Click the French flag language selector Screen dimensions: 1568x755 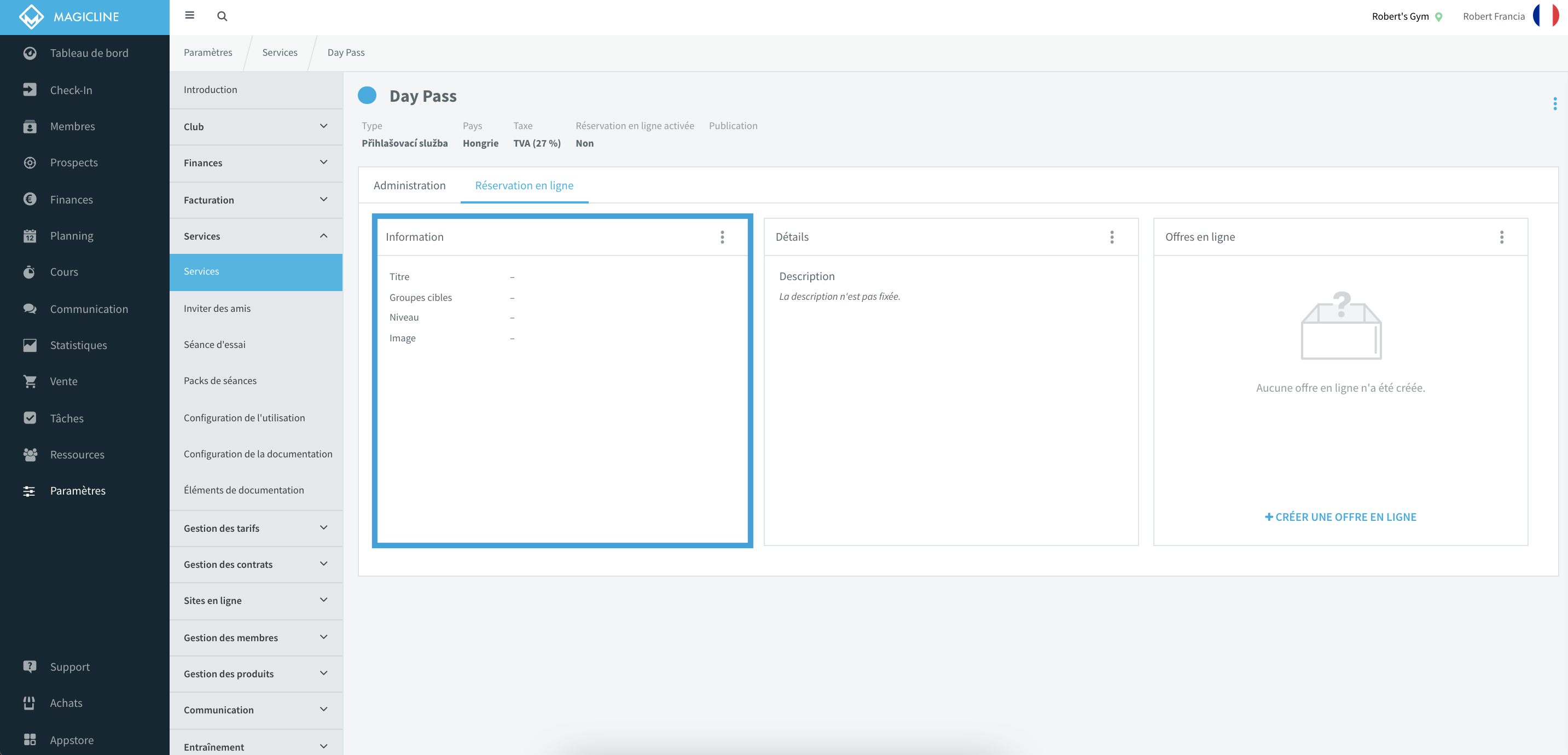(1546, 16)
